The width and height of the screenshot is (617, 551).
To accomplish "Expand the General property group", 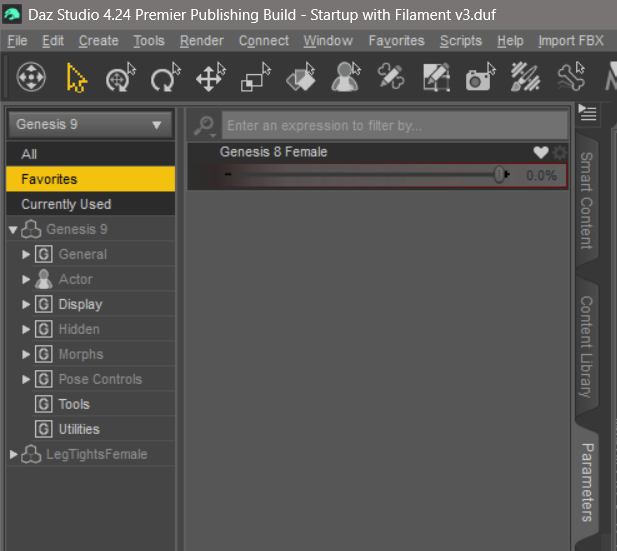I will point(26,254).
